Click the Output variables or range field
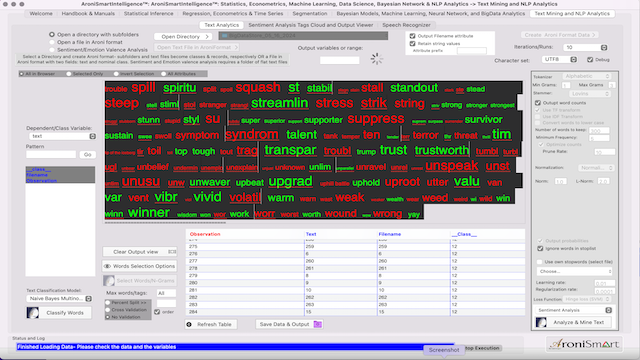Image resolution: width=640 pixels, height=360 pixels. pos(340,60)
